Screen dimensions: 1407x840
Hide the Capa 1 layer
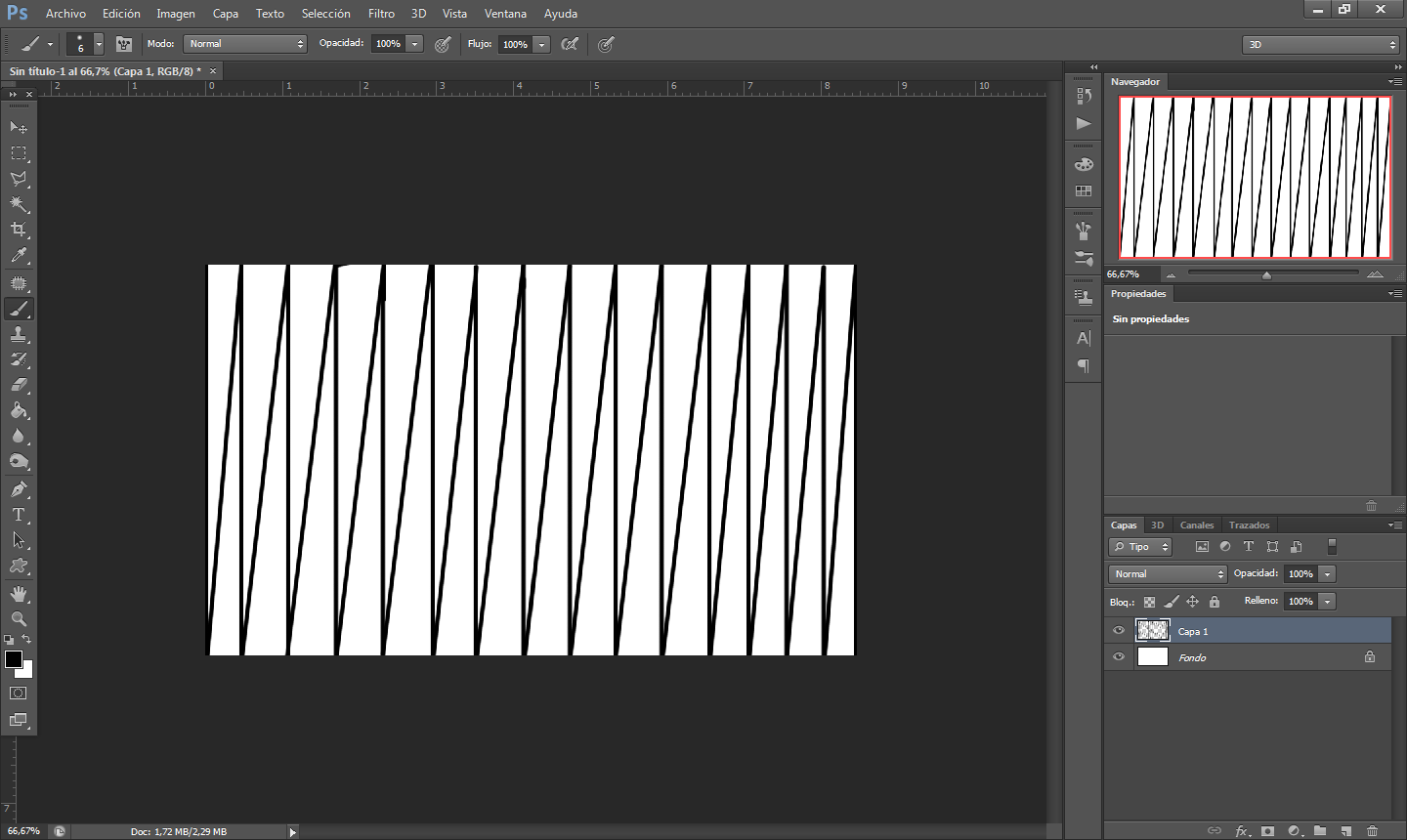pyautogui.click(x=1119, y=631)
